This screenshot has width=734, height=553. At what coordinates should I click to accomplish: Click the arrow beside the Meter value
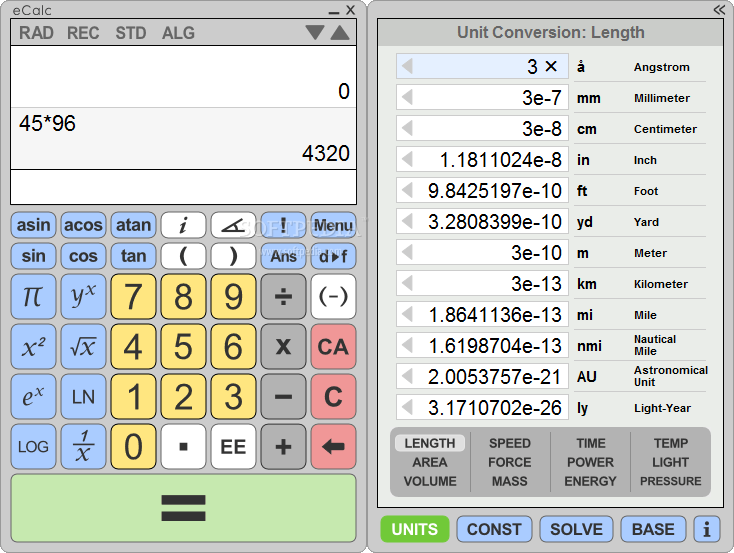407,252
